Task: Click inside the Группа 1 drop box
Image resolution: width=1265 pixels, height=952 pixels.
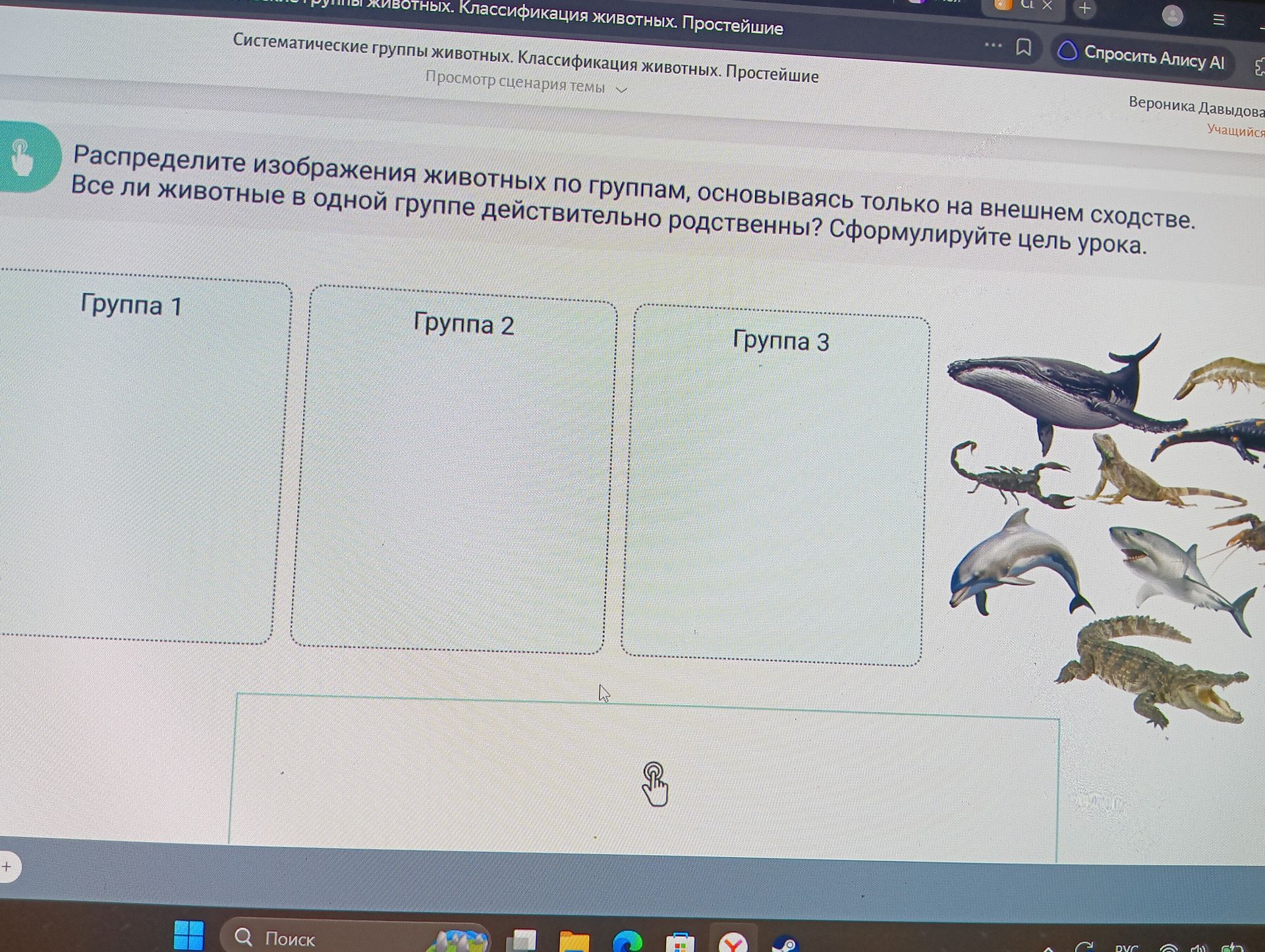Action: click(142, 458)
